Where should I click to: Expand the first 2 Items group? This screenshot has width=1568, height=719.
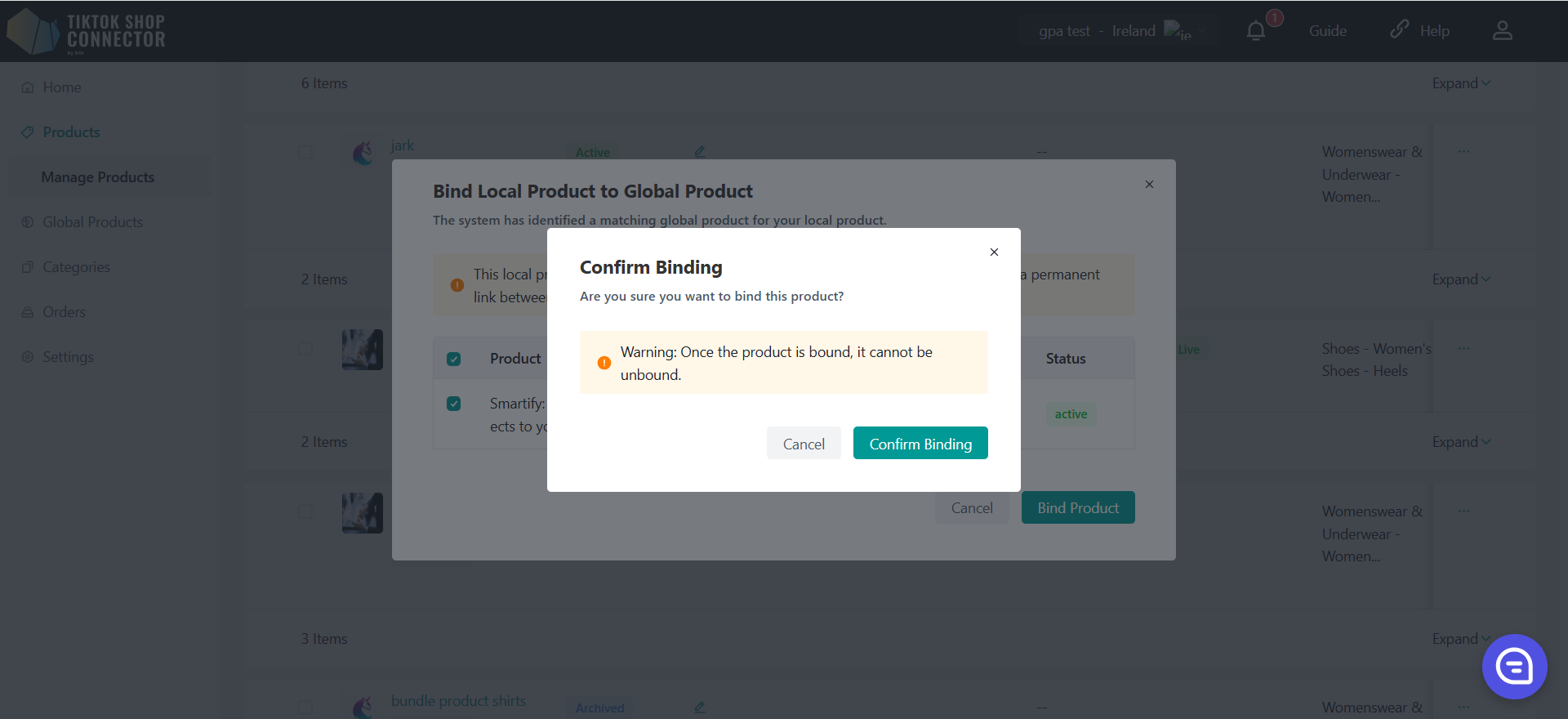click(x=1461, y=279)
